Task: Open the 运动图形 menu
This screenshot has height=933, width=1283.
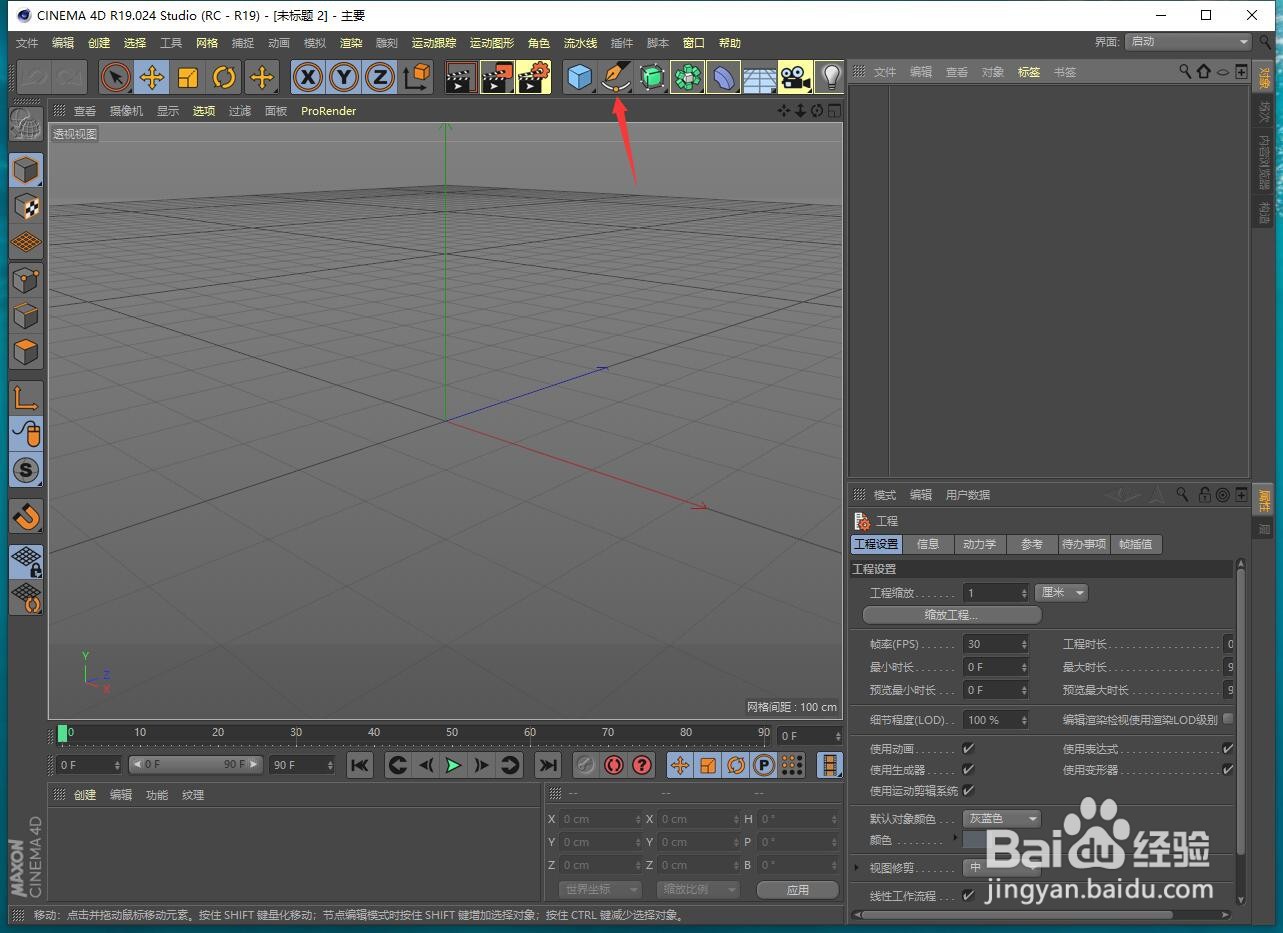Action: (x=492, y=43)
